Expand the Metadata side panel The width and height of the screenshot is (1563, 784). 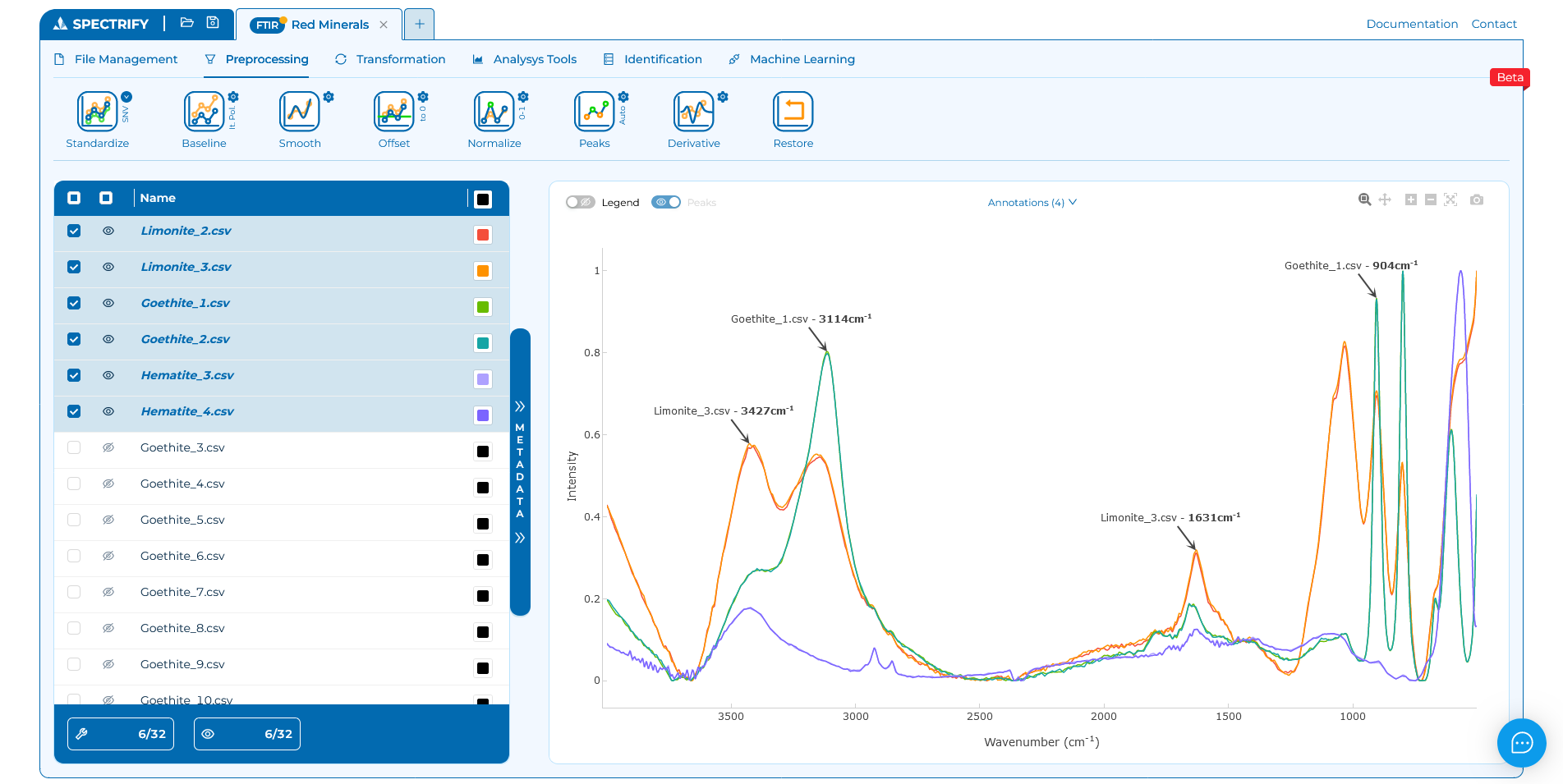520,408
